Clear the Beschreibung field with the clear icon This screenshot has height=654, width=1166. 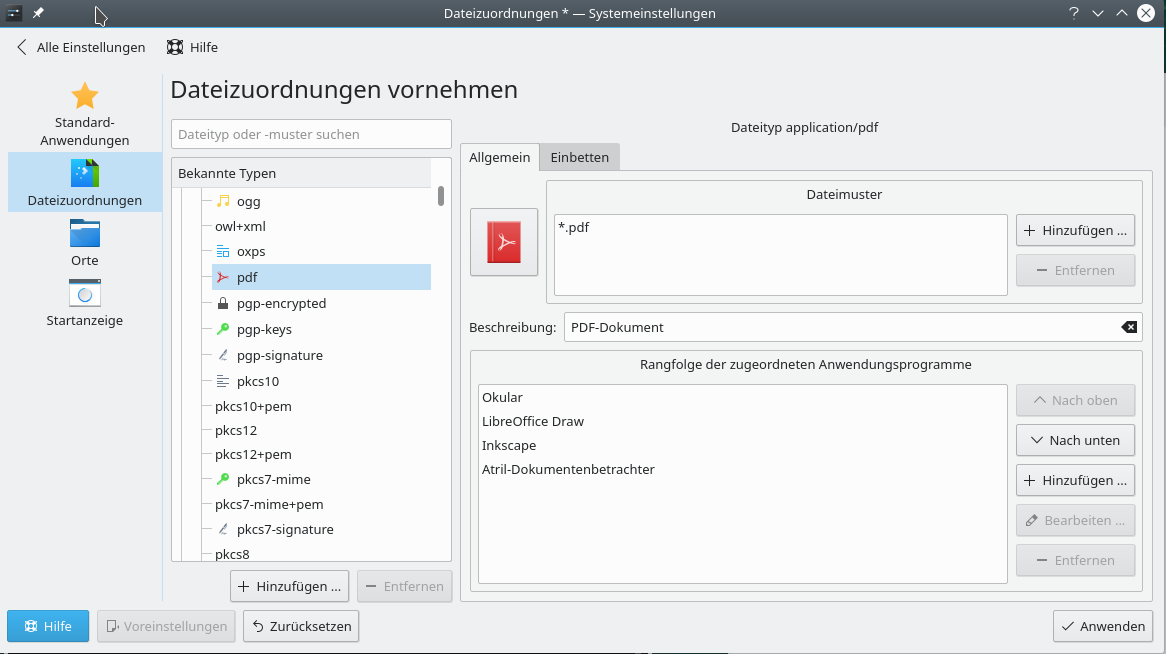pyautogui.click(x=1128, y=327)
